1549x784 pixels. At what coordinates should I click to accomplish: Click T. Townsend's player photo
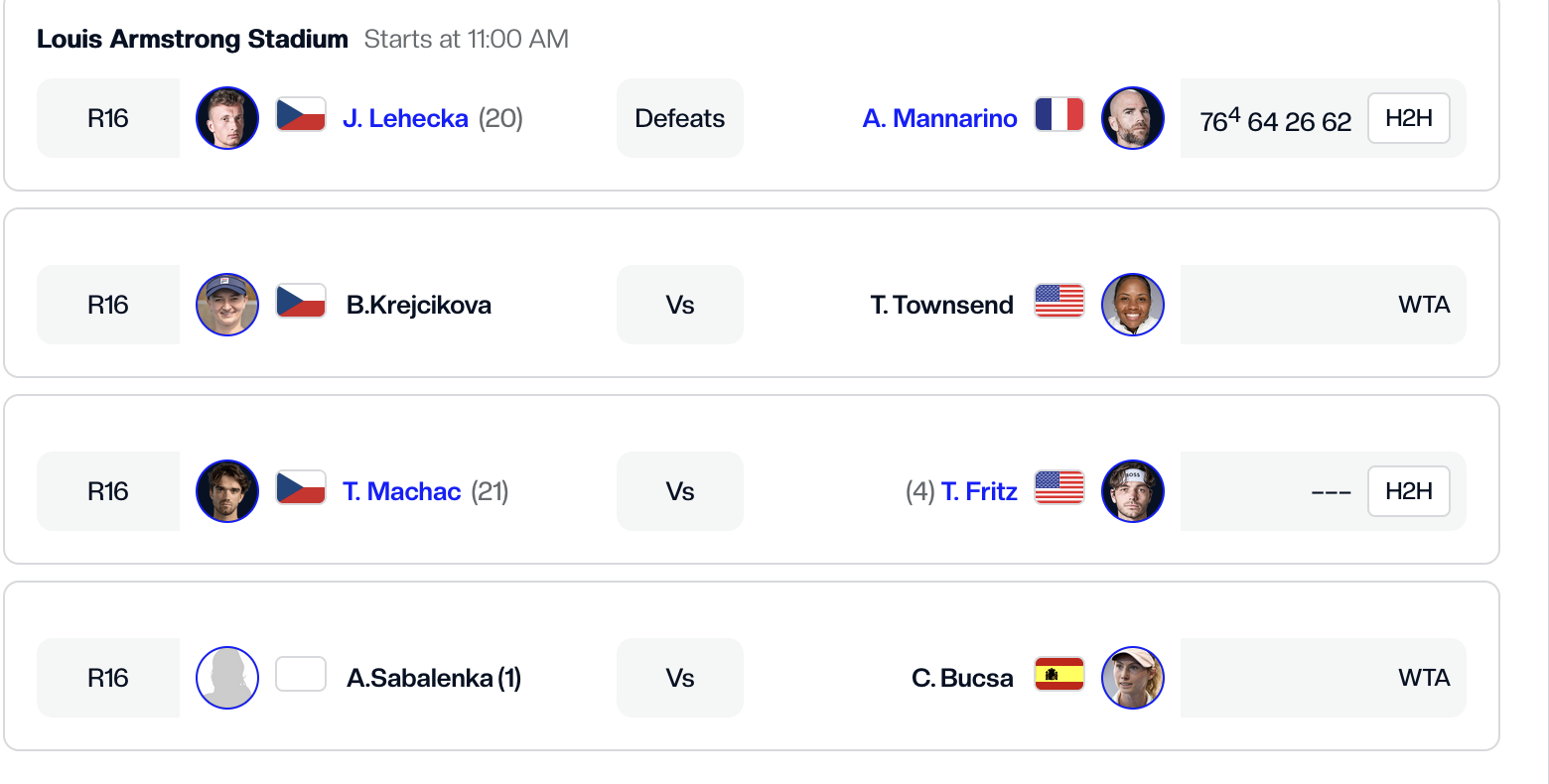pos(1133,305)
